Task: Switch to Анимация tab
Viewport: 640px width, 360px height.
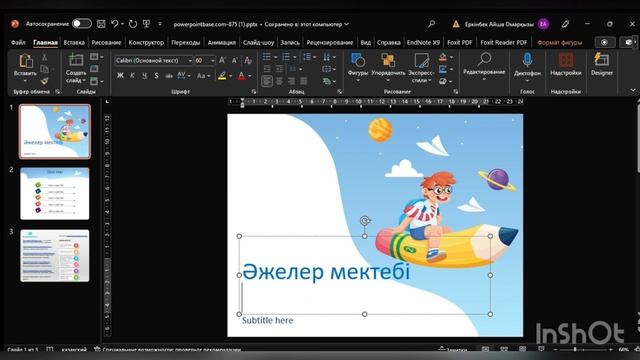Action: click(222, 42)
